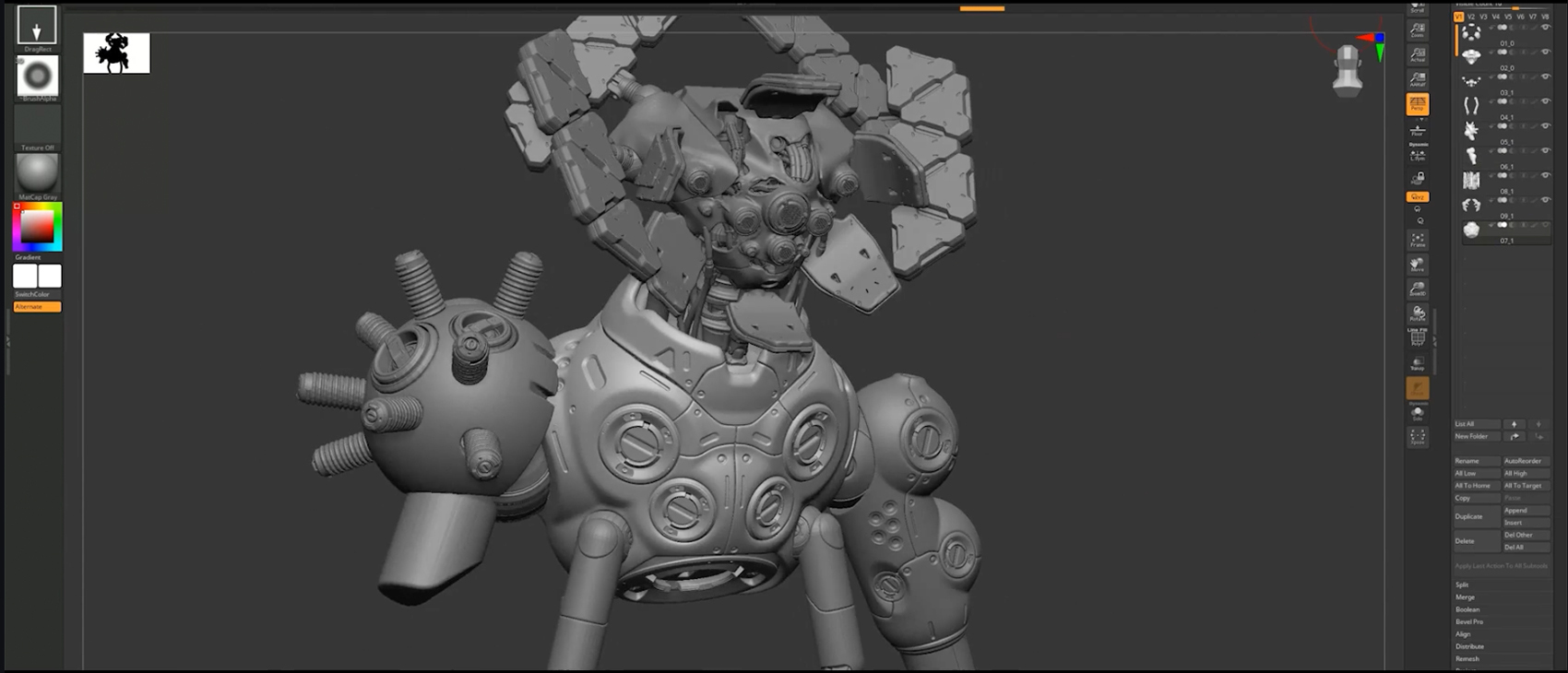1568x673 pixels.
Task: Click the List All button
Action: (1477, 424)
